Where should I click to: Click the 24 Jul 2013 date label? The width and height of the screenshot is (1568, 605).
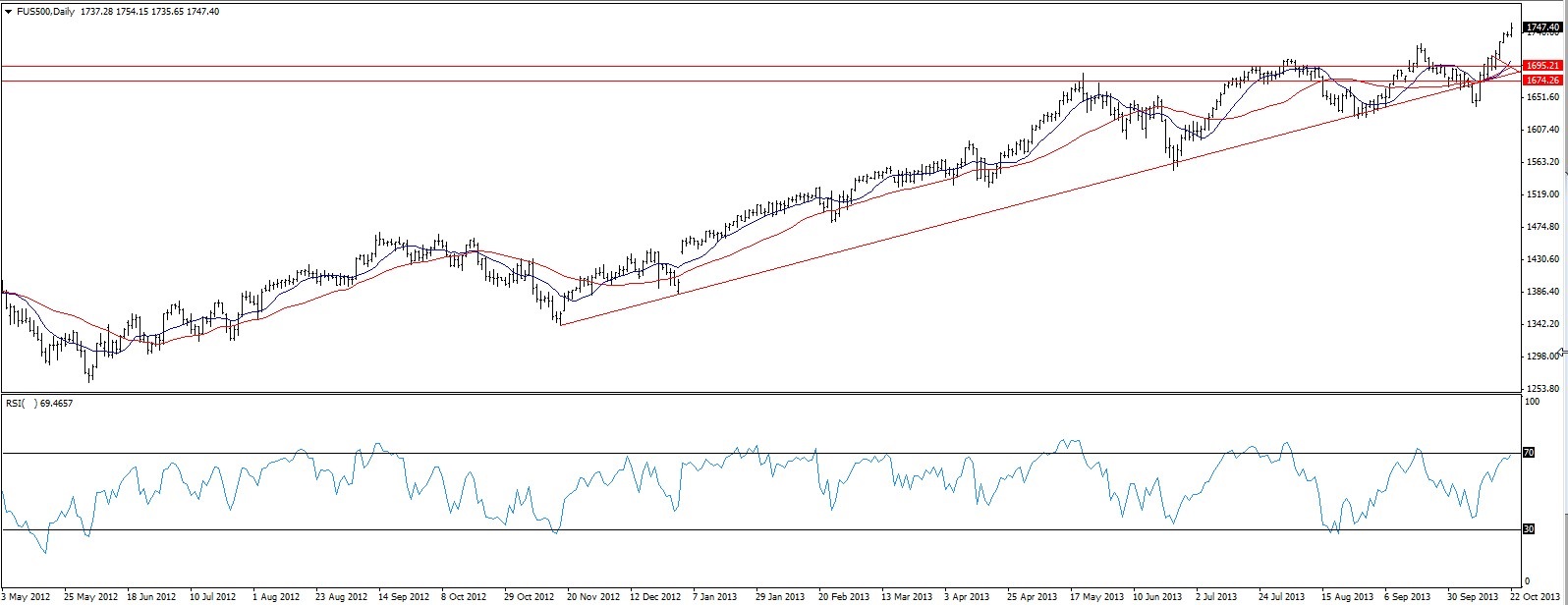click(x=1283, y=596)
